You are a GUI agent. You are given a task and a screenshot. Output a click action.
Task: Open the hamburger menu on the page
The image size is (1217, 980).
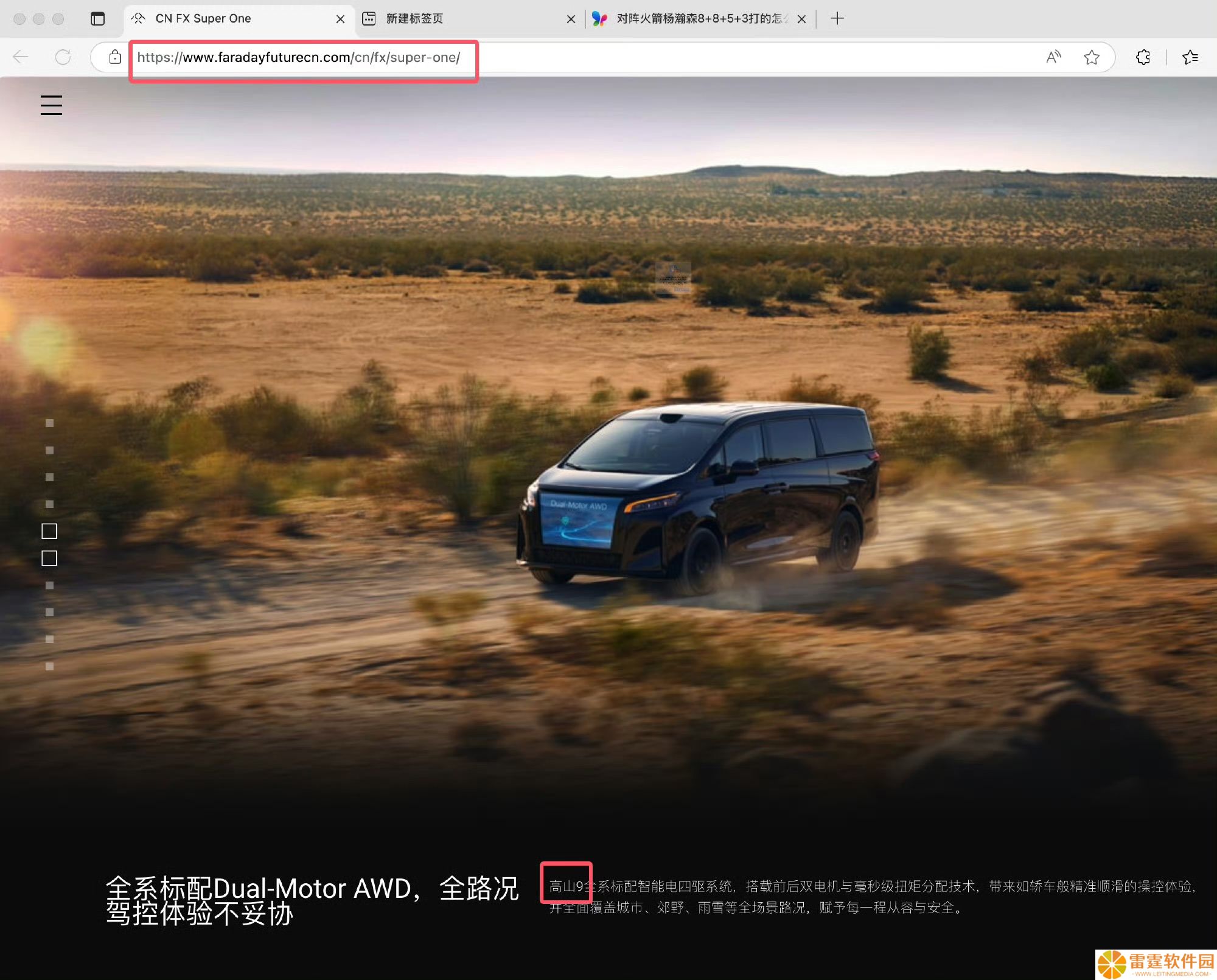[51, 105]
